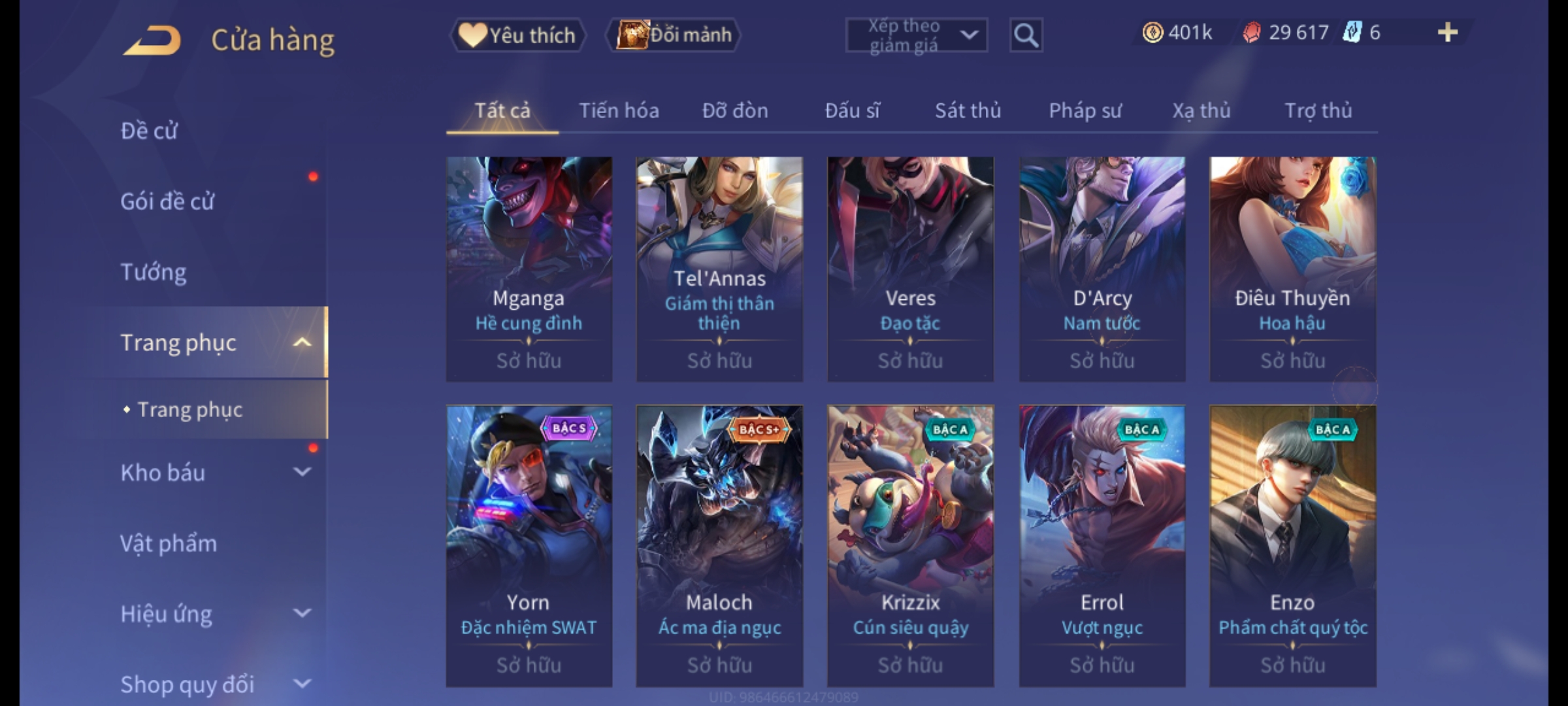The height and width of the screenshot is (706, 1568).
Task: Tap the back arrow icon beside Cửa hàng
Action: point(152,41)
